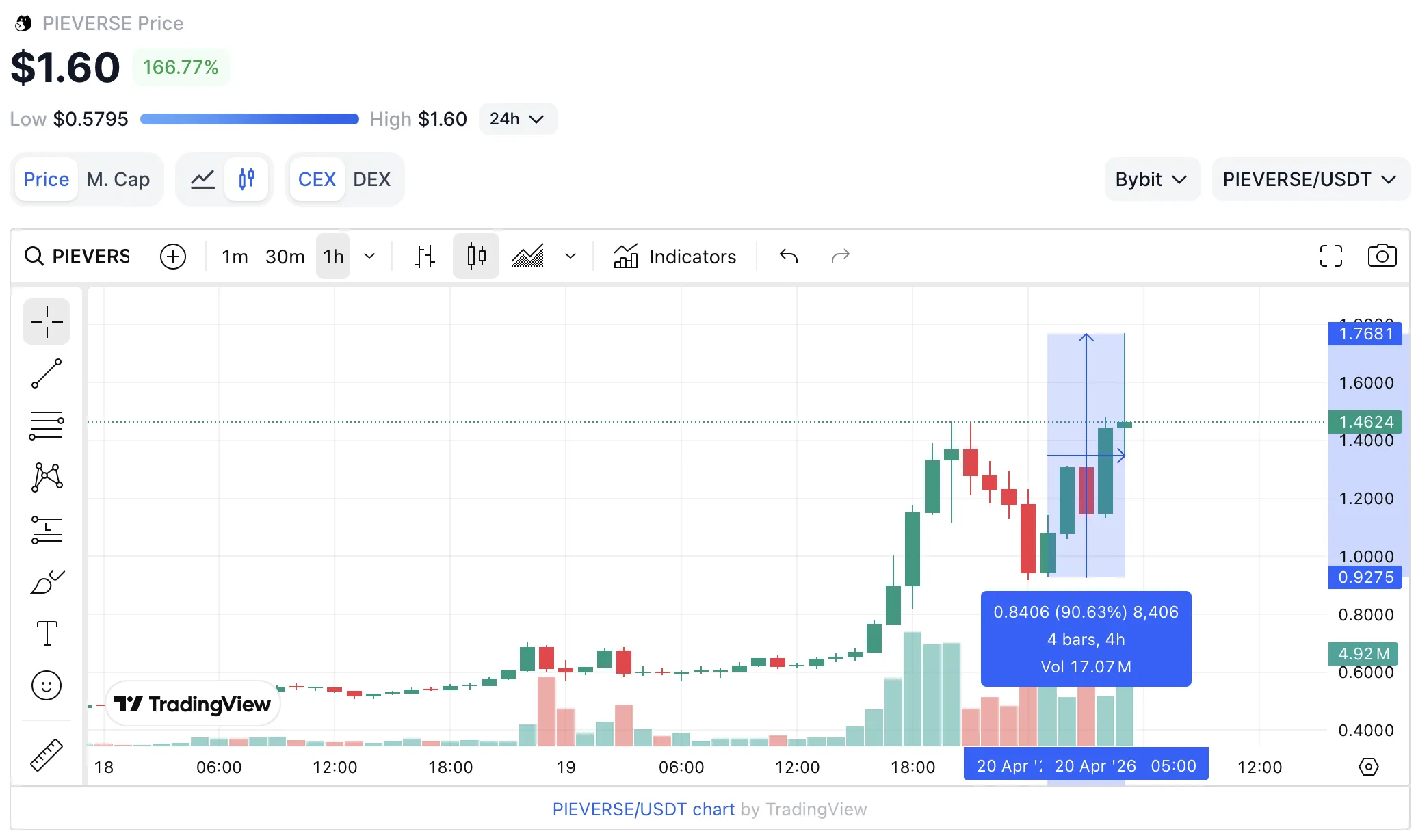
Task: Switch to M. Cap view
Action: click(118, 179)
